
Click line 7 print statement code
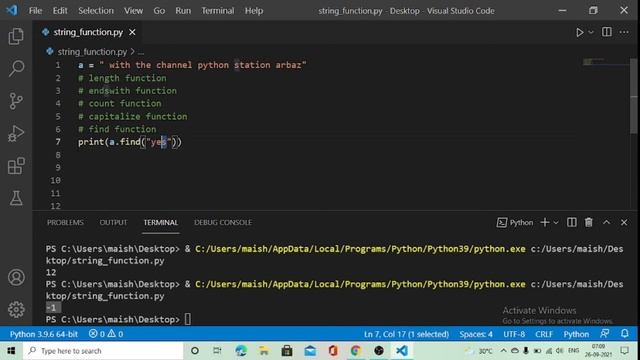[x=130, y=142]
